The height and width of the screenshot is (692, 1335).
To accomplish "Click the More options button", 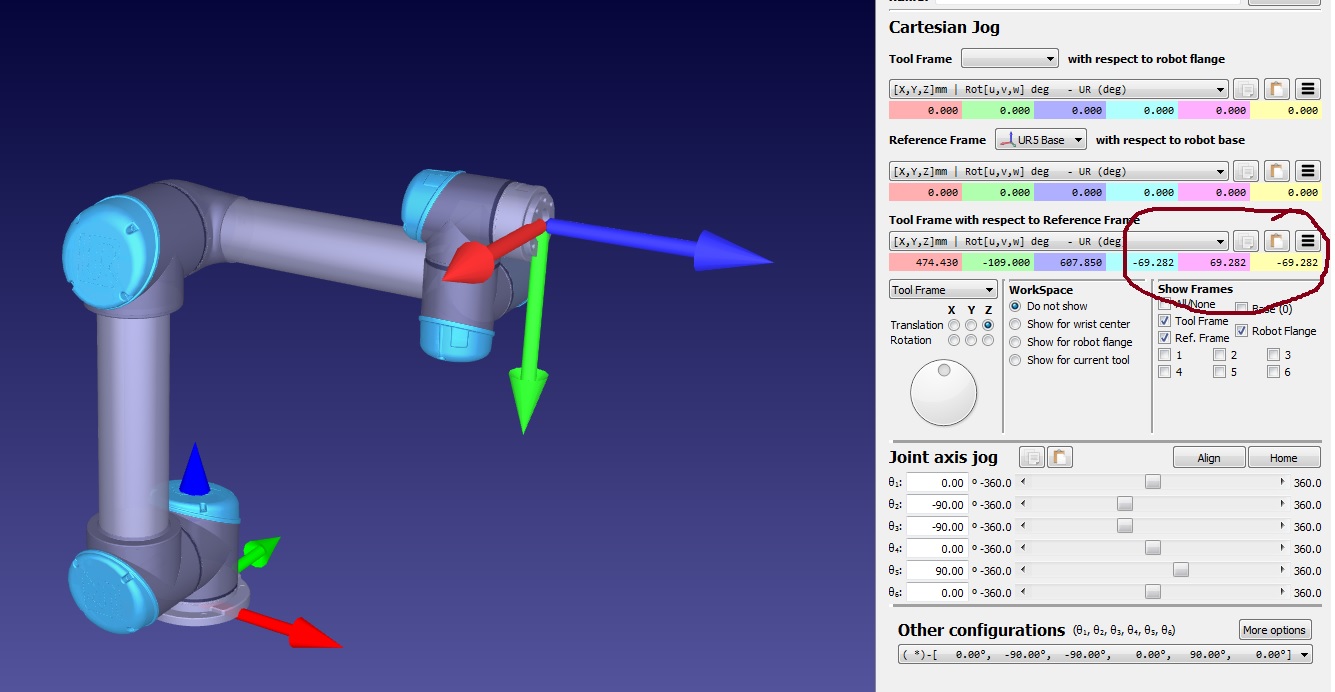I will pos(1274,630).
